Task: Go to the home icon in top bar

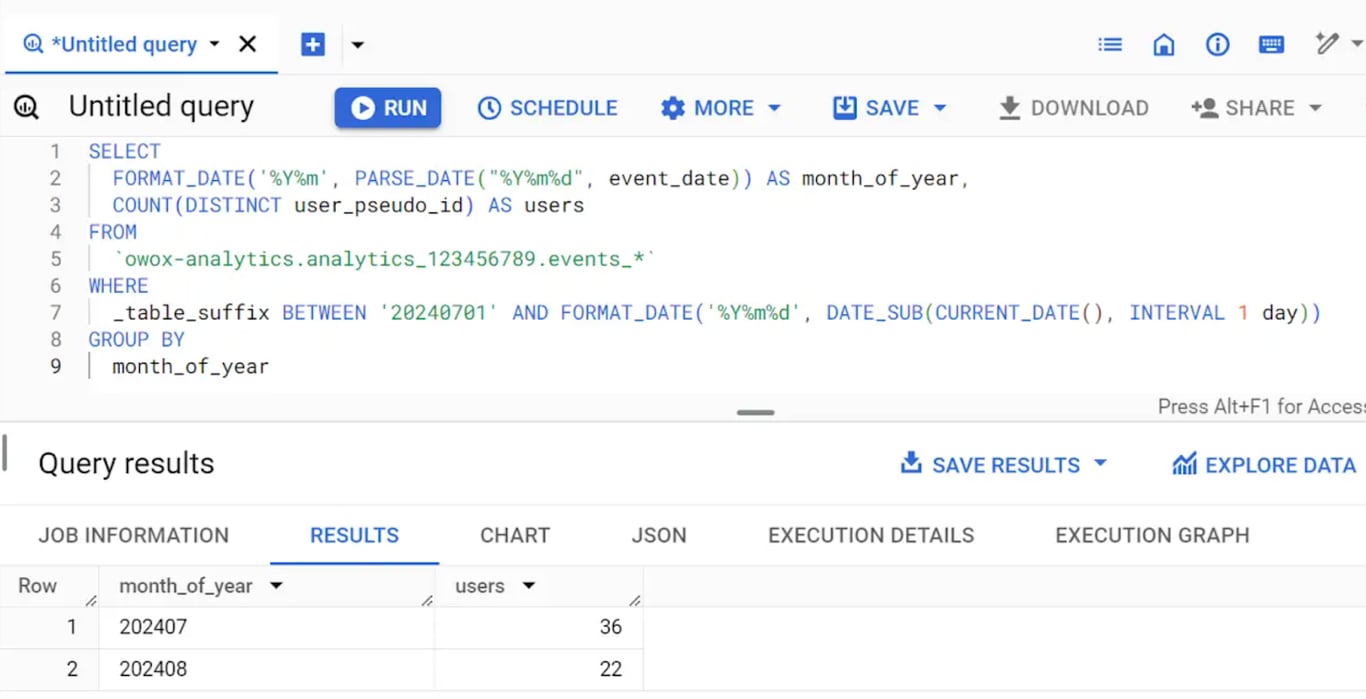Action: (1164, 44)
